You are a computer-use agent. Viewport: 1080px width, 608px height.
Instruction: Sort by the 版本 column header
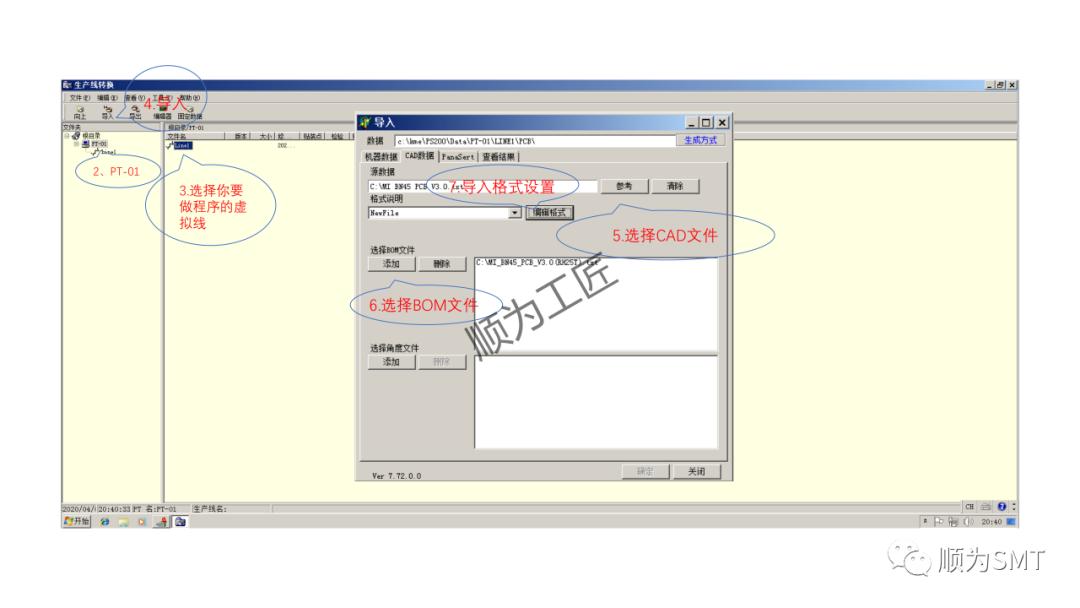tap(240, 136)
